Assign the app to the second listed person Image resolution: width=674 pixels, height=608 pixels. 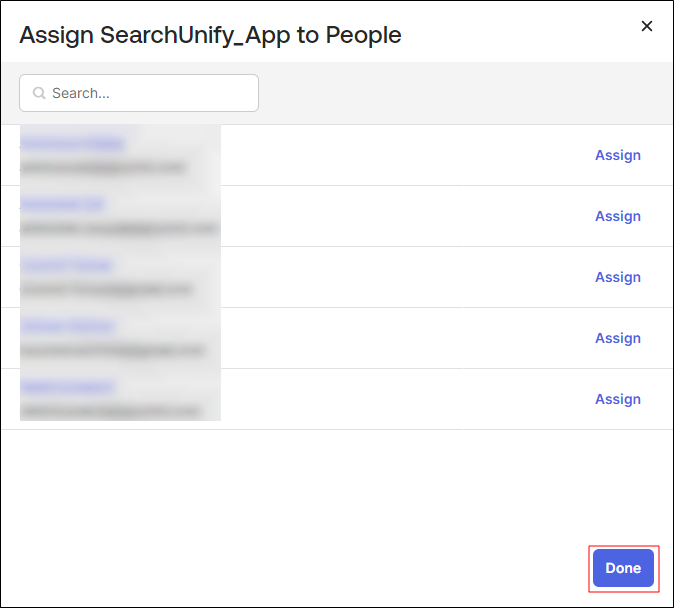(x=618, y=216)
